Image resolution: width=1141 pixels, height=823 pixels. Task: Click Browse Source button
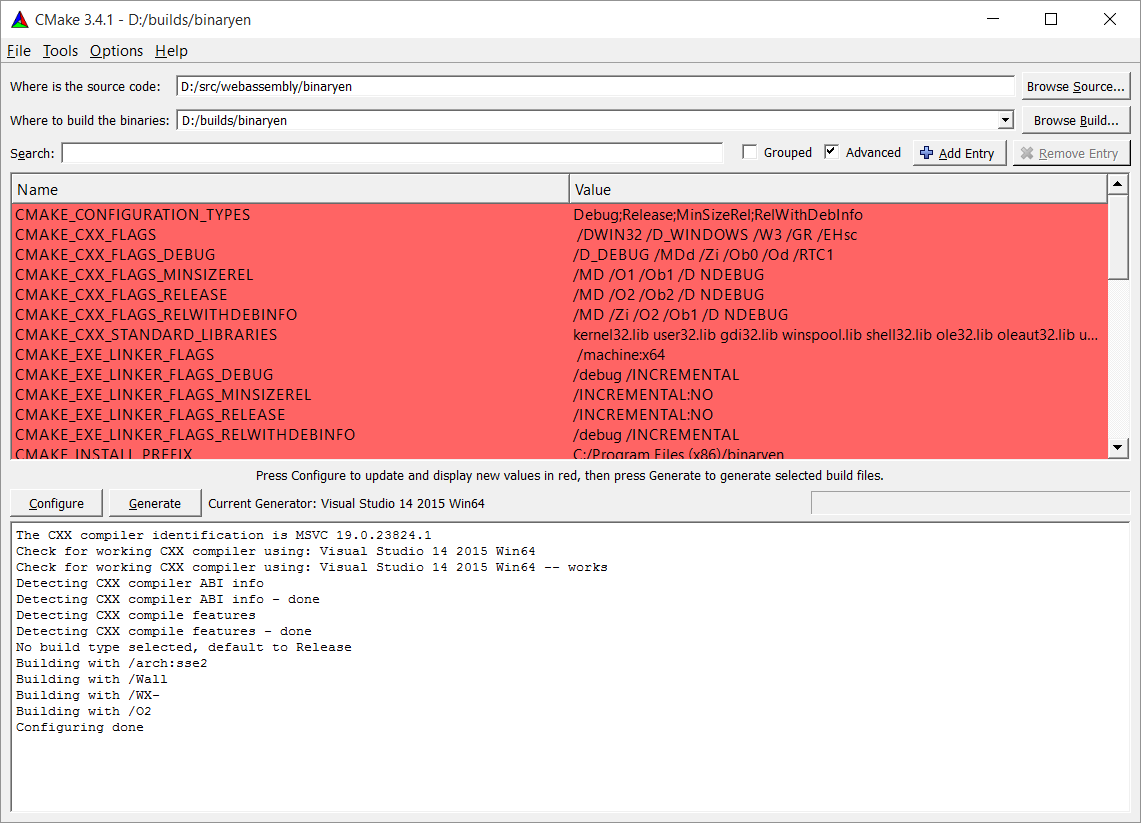(1075, 87)
